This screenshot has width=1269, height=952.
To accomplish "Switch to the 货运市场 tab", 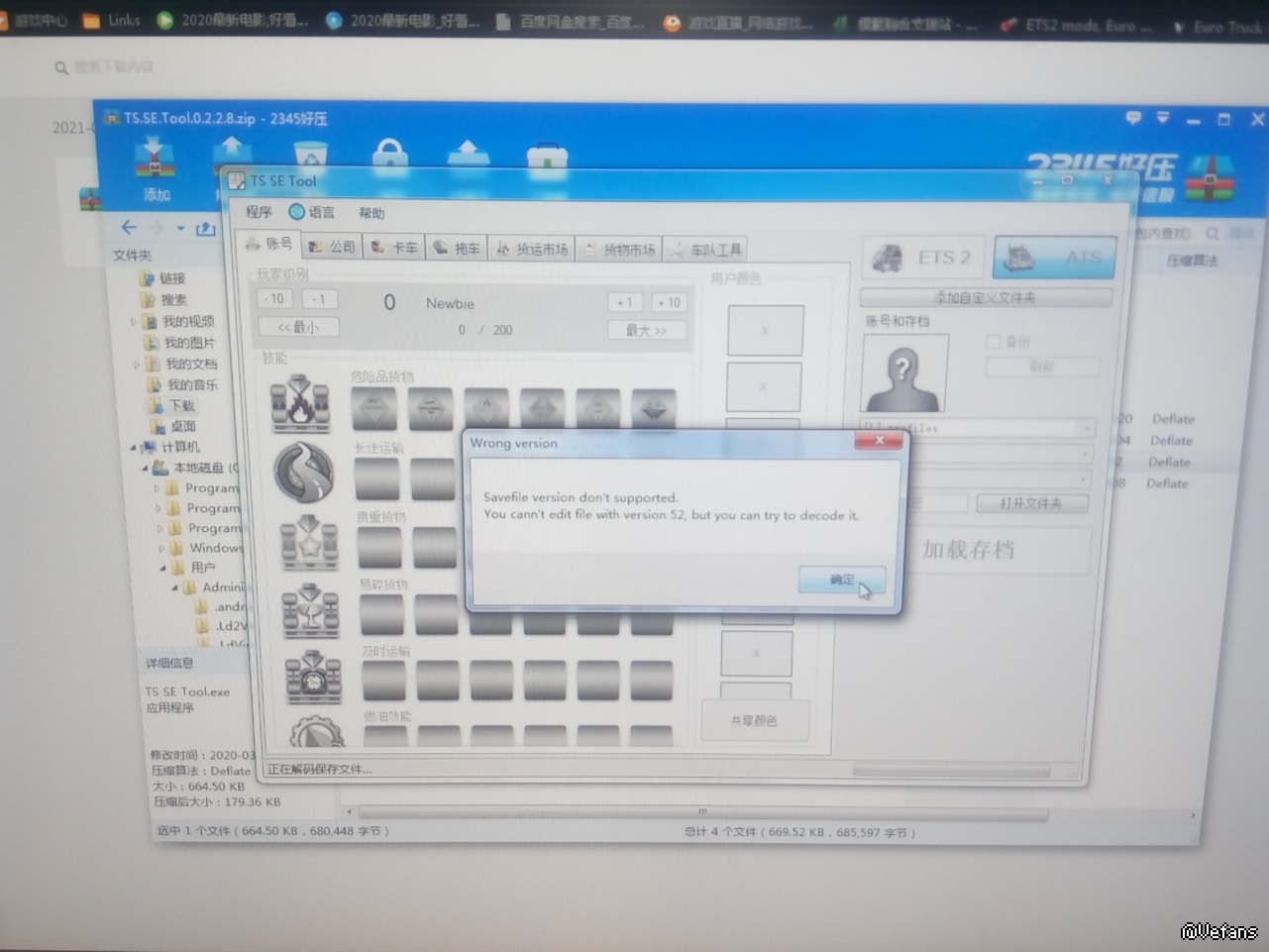I will 532,249.
